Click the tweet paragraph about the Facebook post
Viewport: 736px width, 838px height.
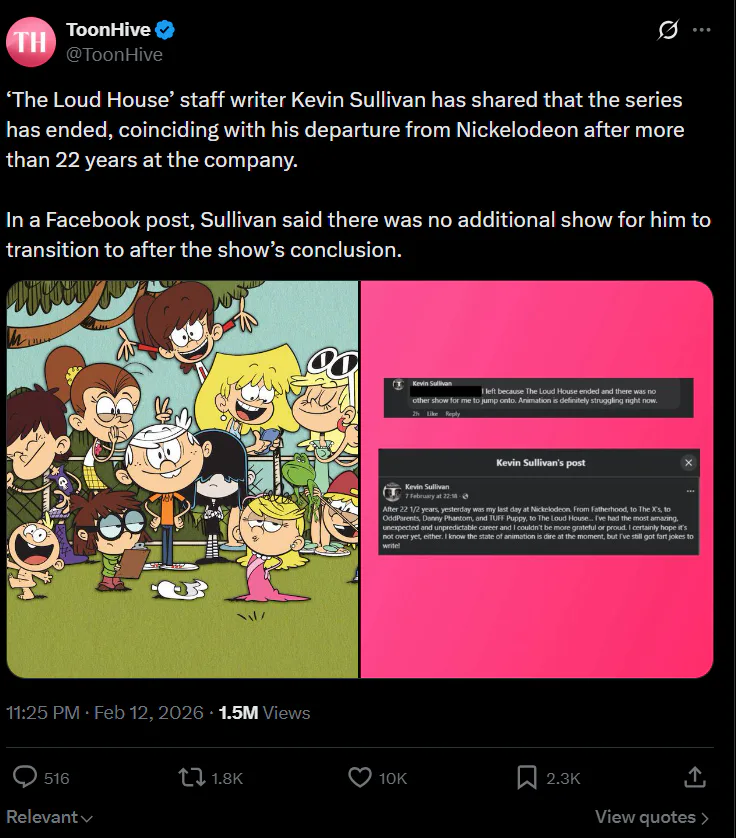point(358,234)
